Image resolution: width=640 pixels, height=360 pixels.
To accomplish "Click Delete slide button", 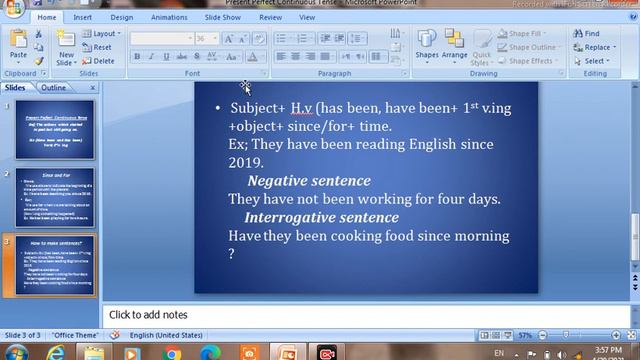I will click(98, 61).
